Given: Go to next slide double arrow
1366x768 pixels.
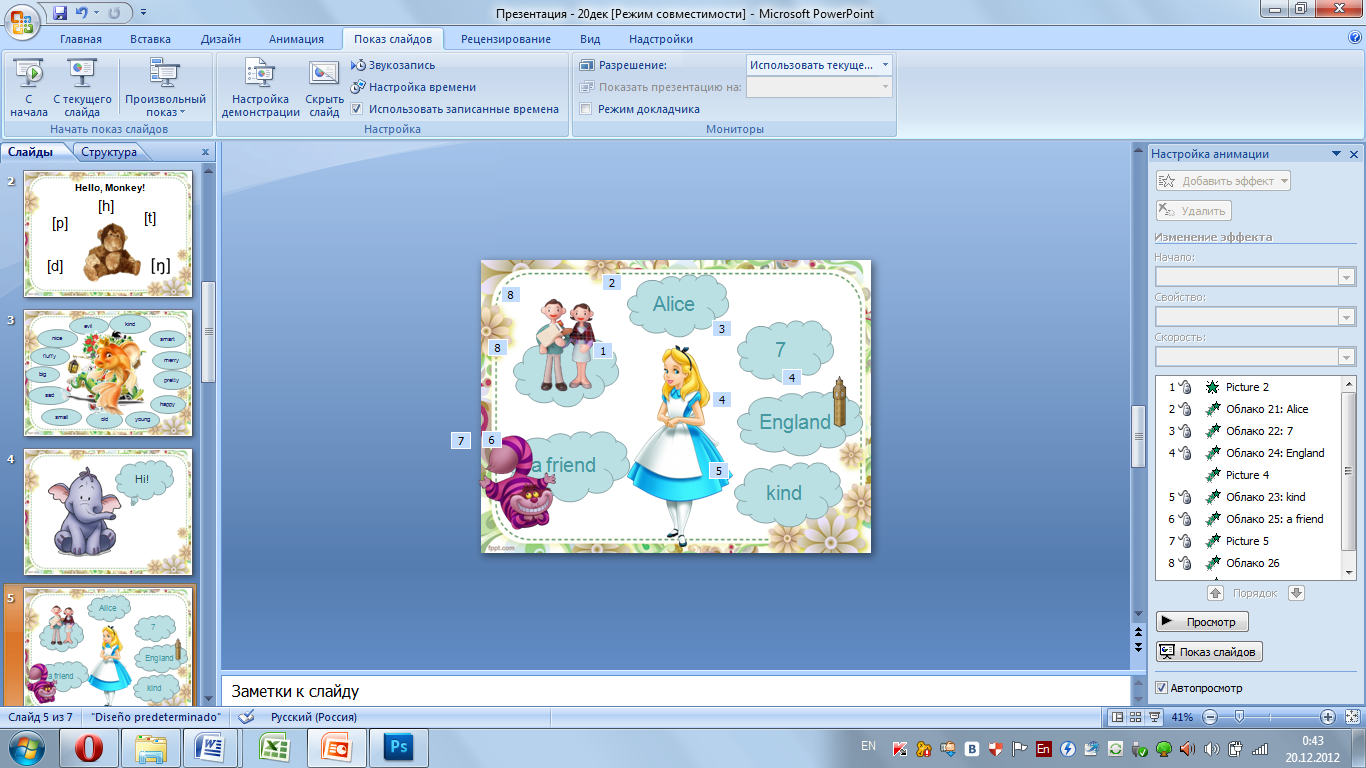Looking at the screenshot, I should point(1139,647).
